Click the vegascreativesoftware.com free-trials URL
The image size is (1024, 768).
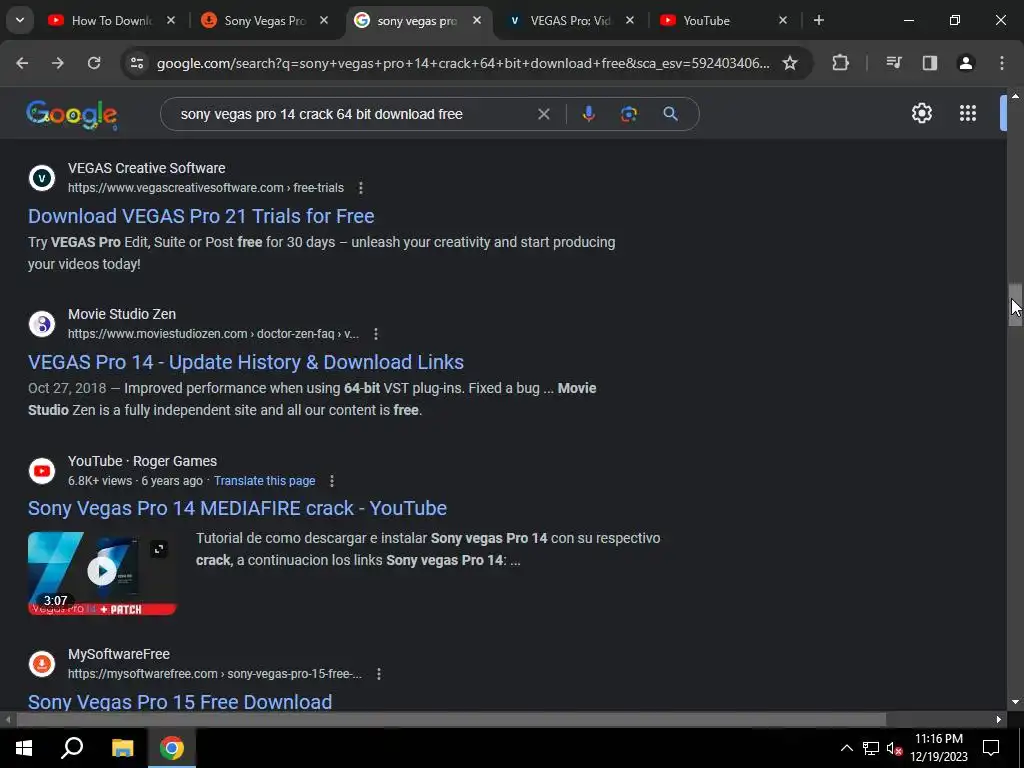coord(206,188)
